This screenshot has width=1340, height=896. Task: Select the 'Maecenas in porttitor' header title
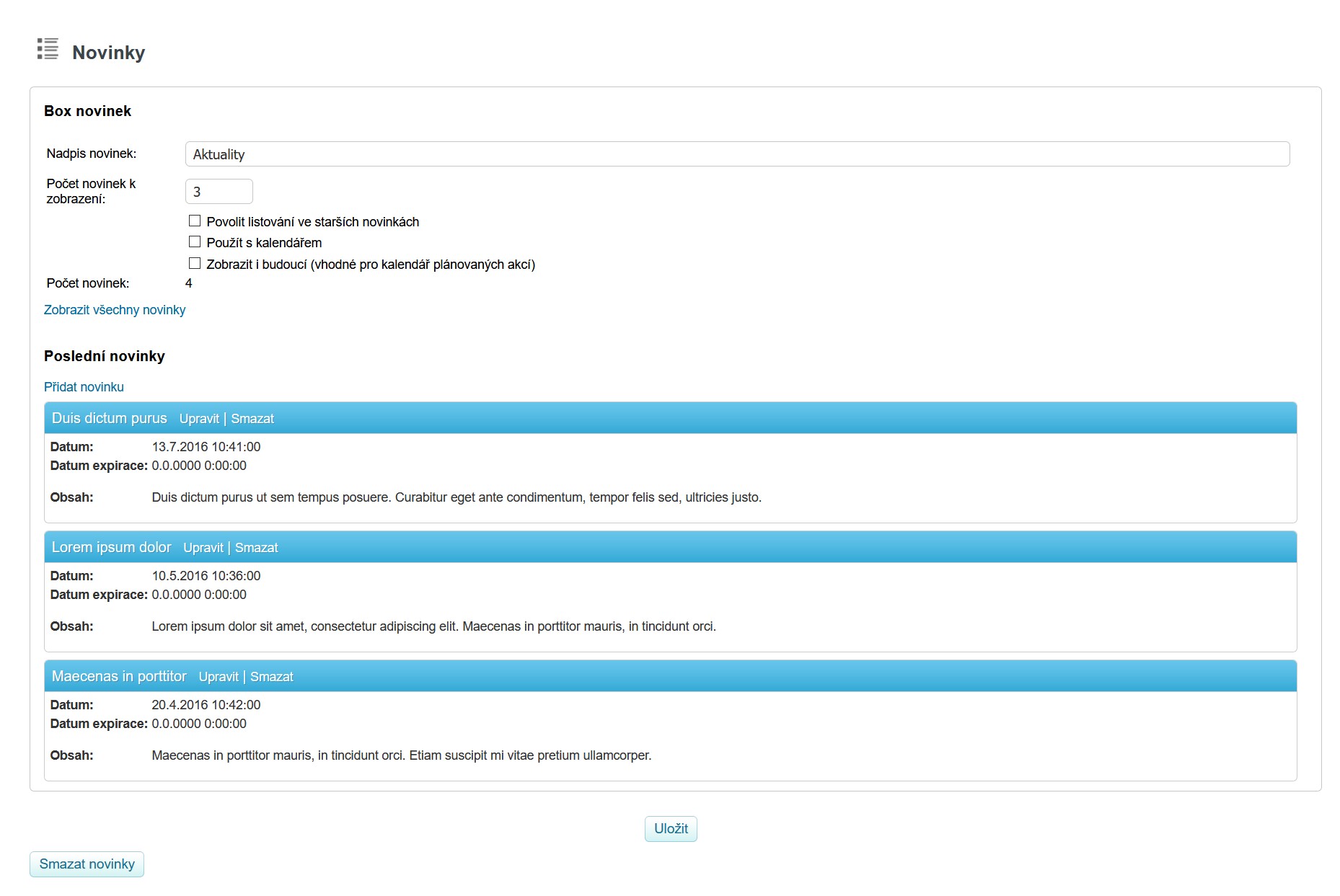pos(119,676)
